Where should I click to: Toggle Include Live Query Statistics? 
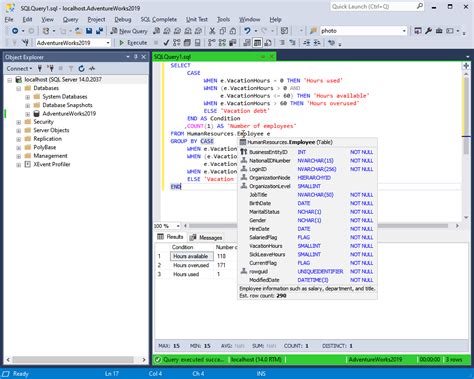point(222,43)
